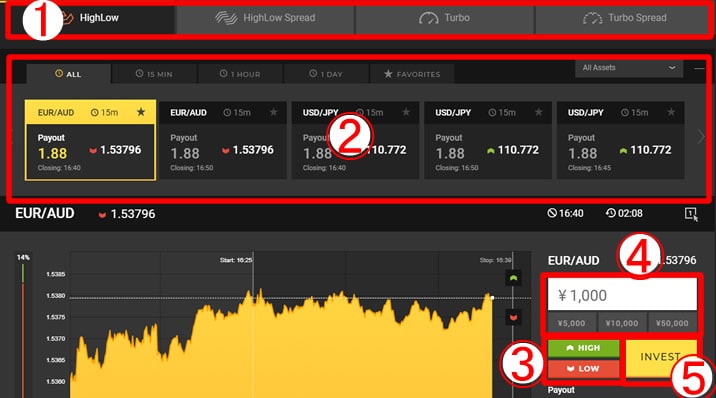Open the HighLow Spread tab
This screenshot has width=716, height=398.
coord(265,19)
